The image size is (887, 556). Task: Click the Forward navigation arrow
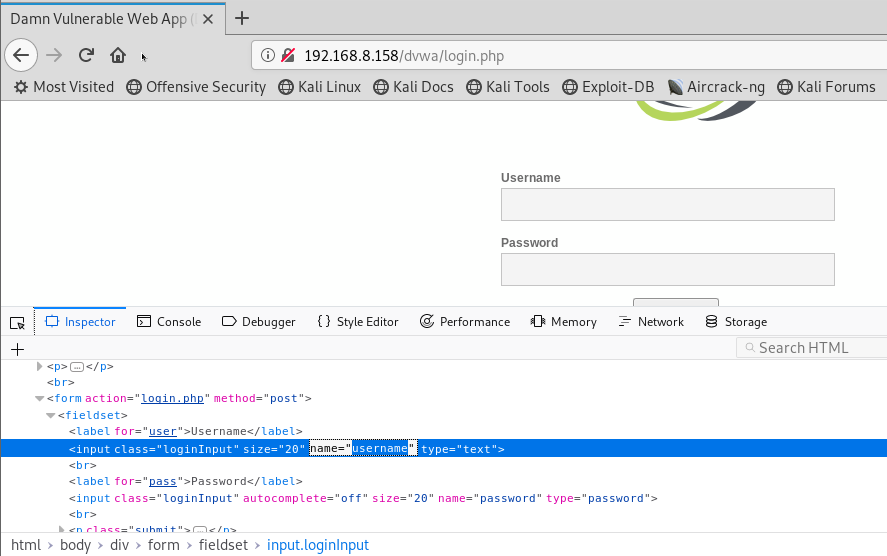pos(54,55)
